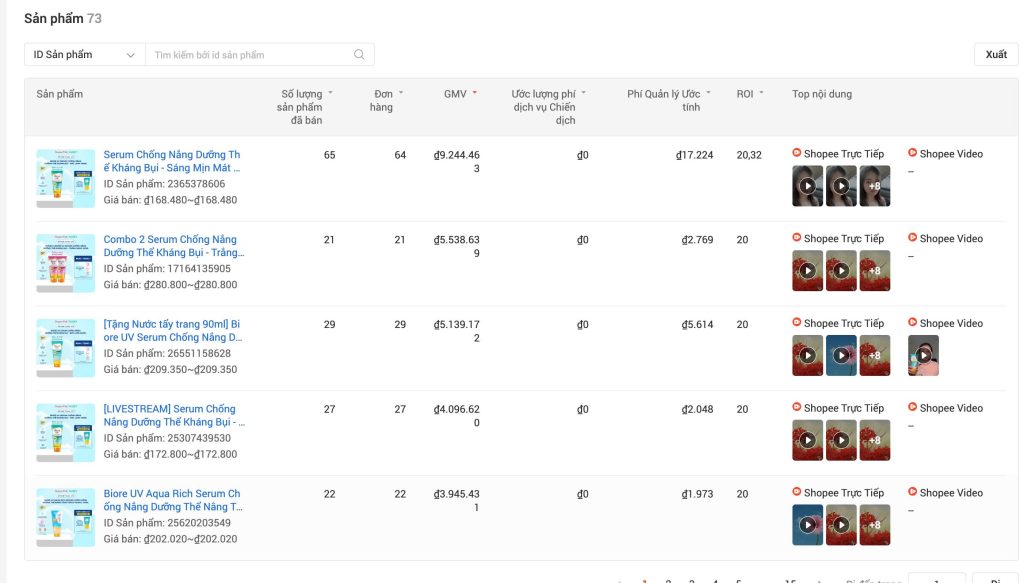The height and width of the screenshot is (583, 1024).
Task: Sort by Phí Quản lý Ước tính
Action: point(708,93)
